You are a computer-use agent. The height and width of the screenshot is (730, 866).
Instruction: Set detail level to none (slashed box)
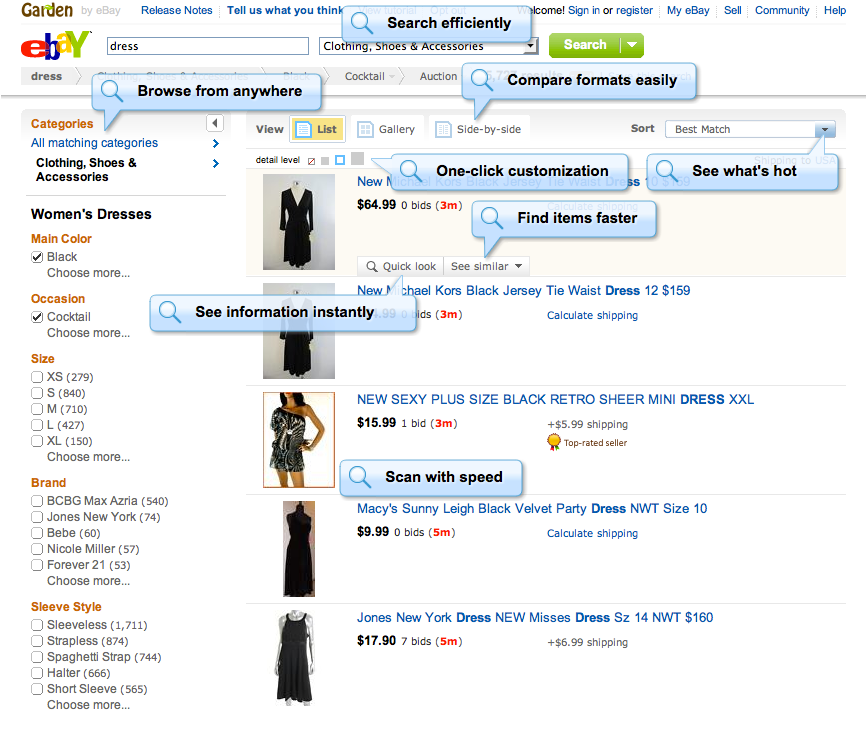click(311, 161)
